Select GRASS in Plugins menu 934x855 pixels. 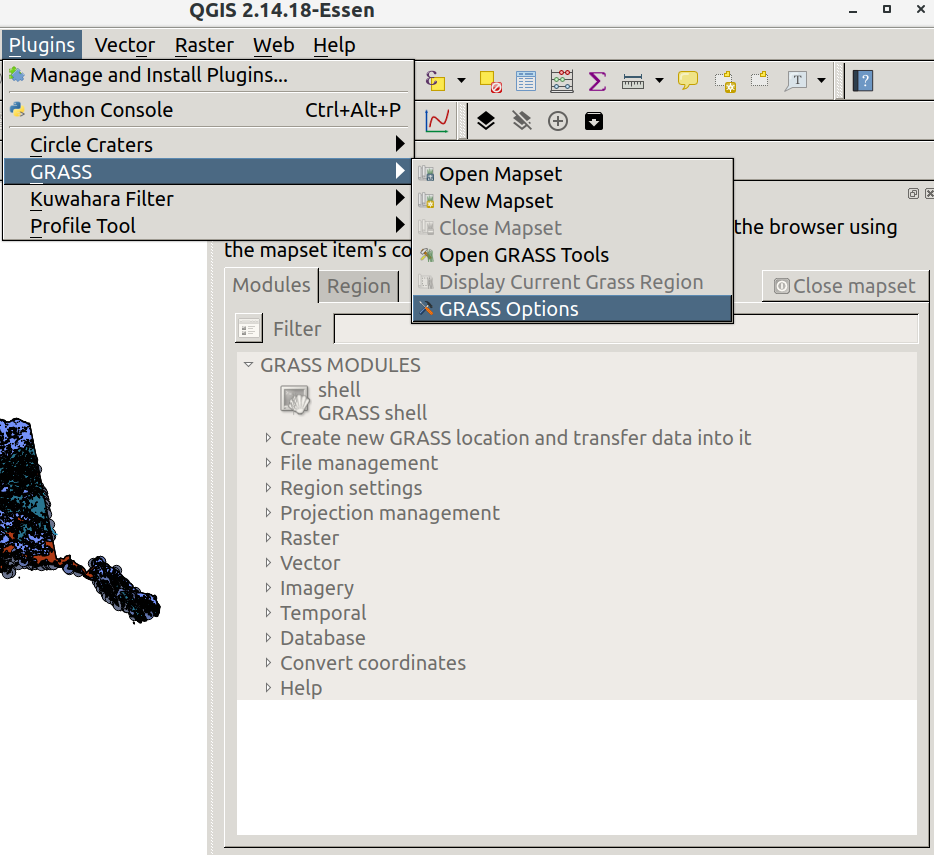208,172
